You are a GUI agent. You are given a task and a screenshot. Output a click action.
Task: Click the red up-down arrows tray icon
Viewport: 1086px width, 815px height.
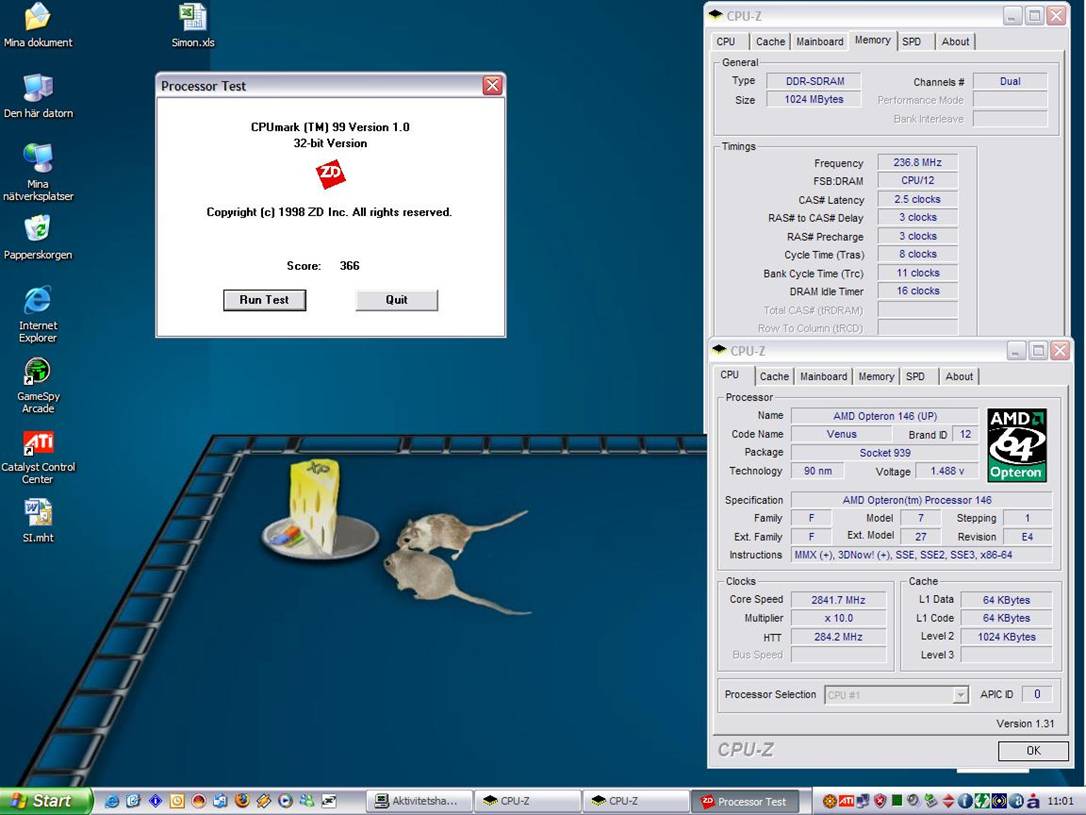[948, 801]
